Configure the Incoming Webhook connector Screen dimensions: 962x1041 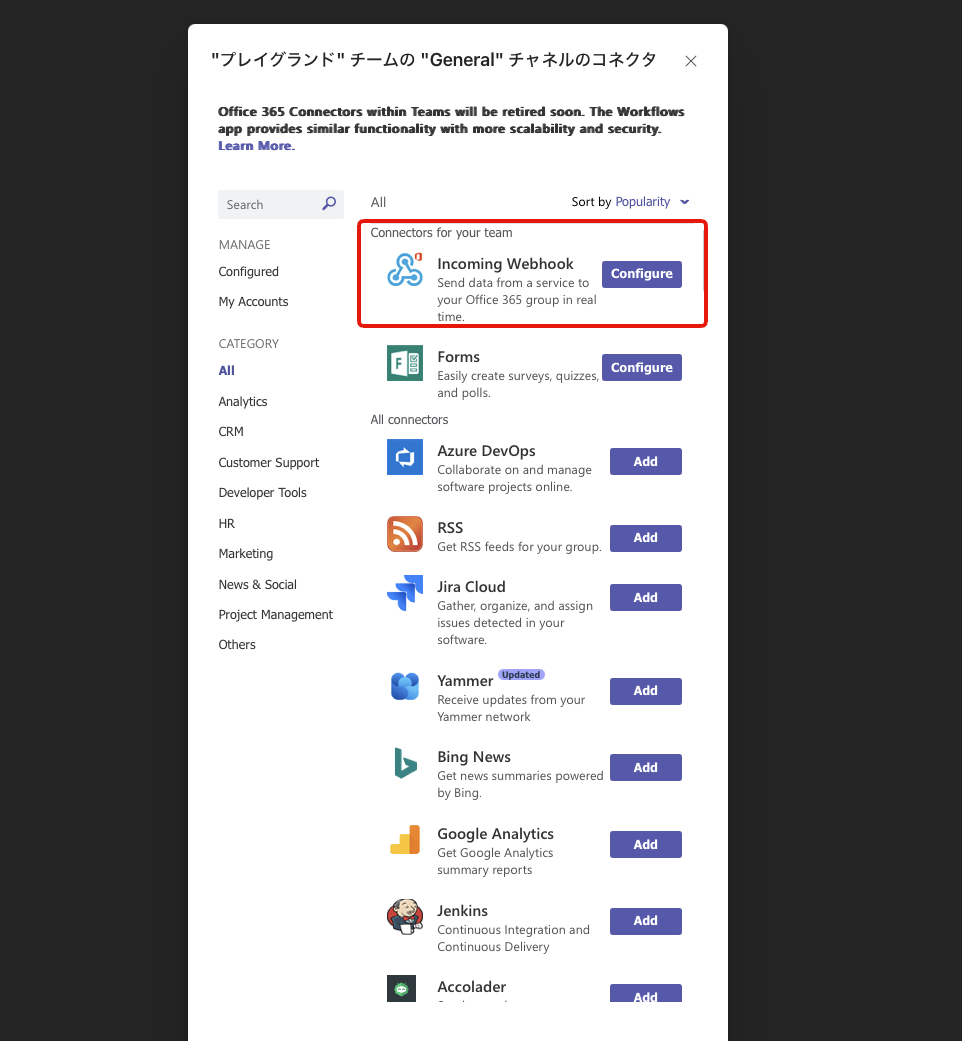click(x=641, y=274)
